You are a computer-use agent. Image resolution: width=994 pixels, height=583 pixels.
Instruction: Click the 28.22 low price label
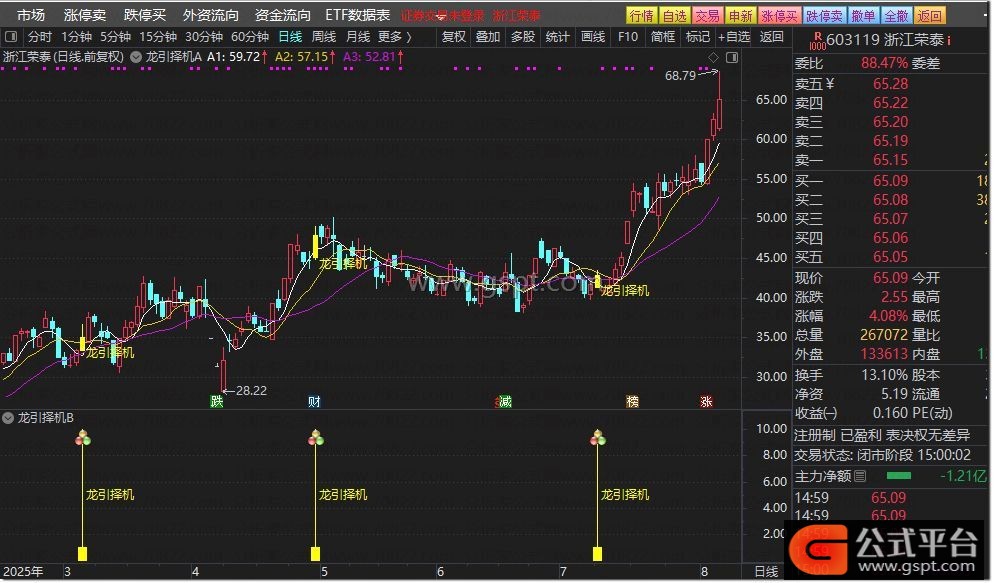point(252,390)
